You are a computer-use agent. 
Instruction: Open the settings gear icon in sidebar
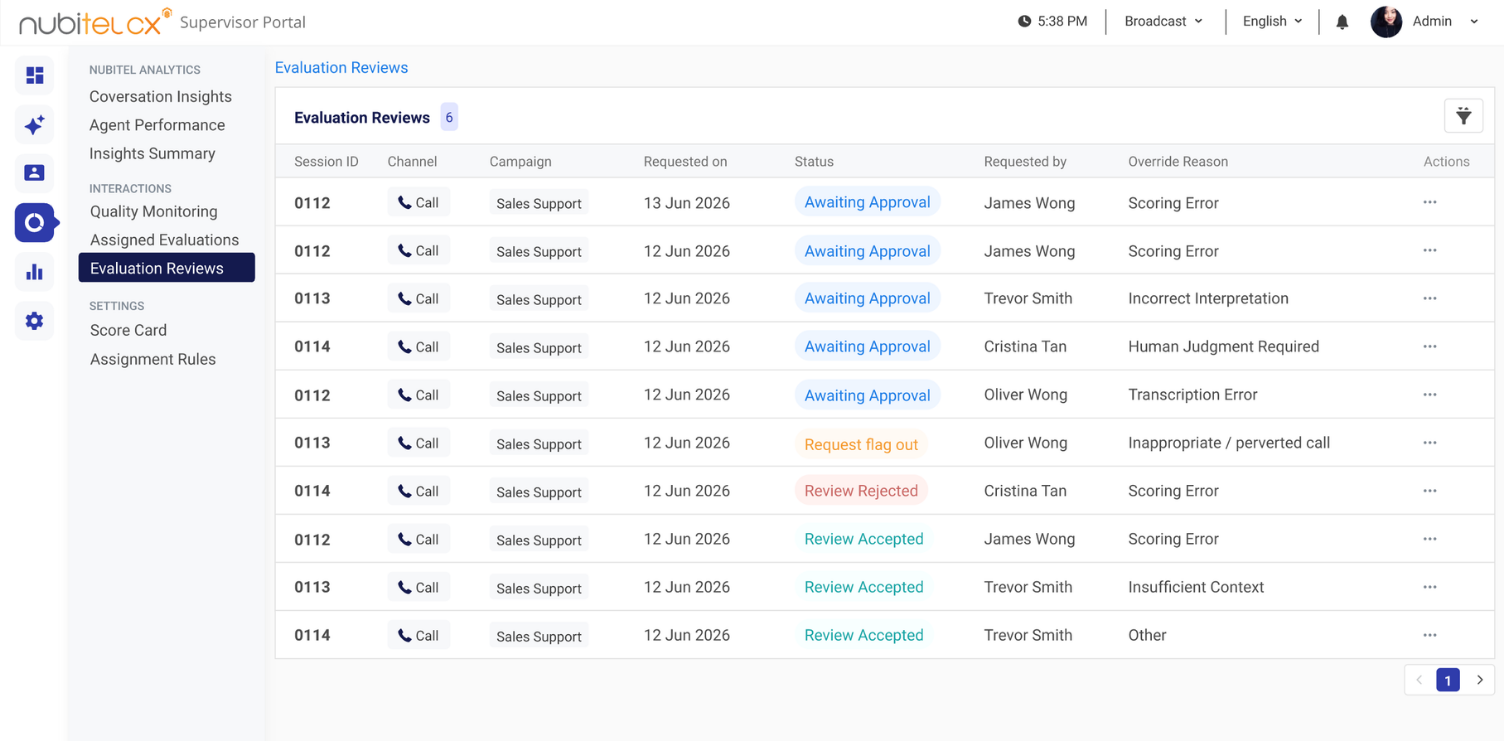[35, 321]
